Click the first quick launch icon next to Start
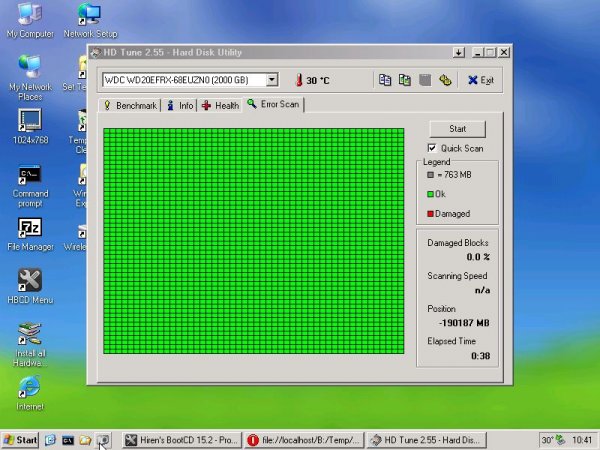 pos(50,440)
